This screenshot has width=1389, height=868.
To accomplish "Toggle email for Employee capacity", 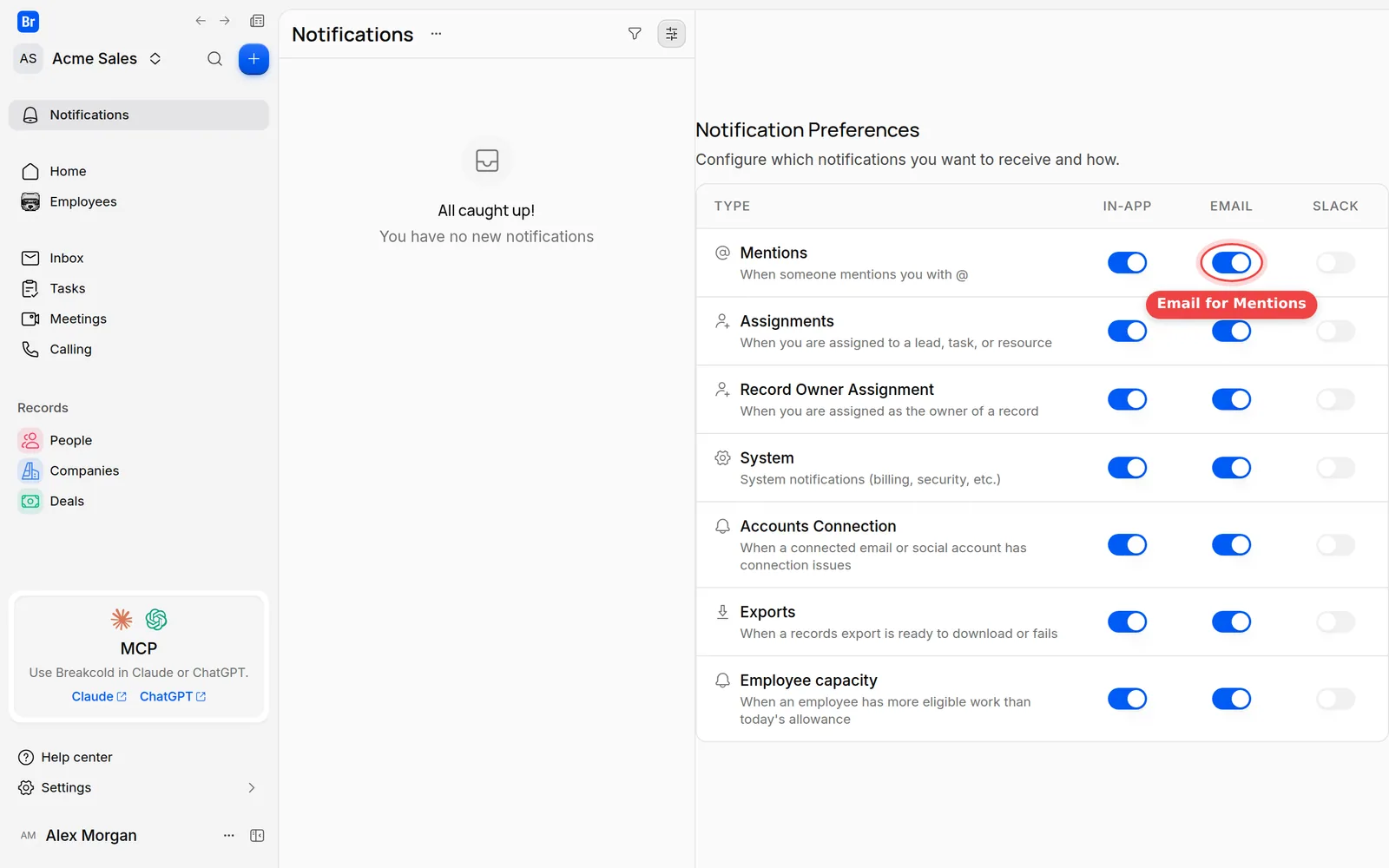I will click(x=1231, y=700).
